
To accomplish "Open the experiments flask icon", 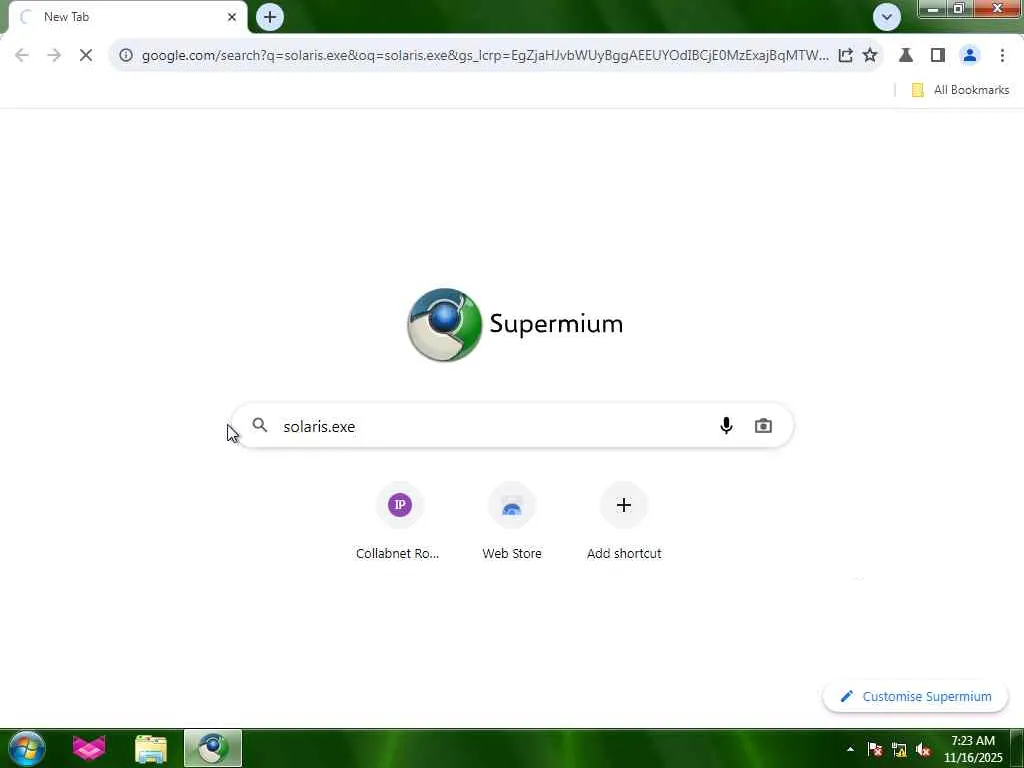I will [906, 56].
